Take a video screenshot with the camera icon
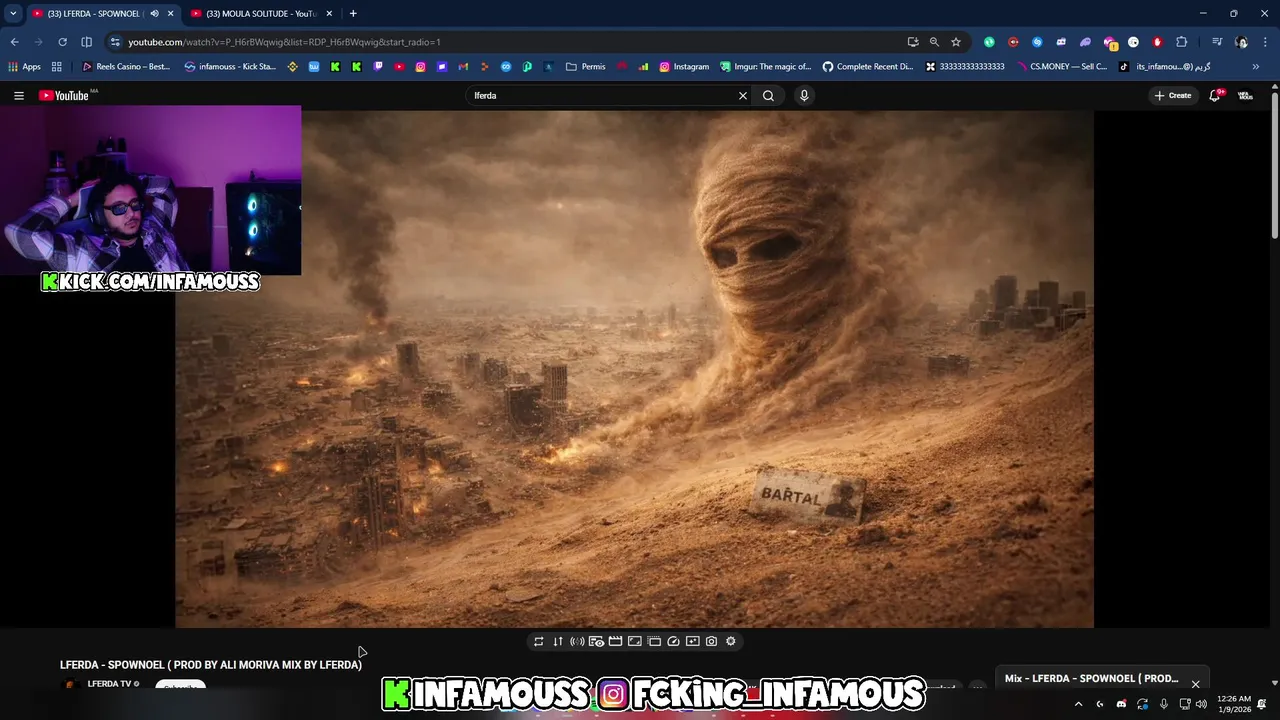This screenshot has height=720, width=1280. click(x=711, y=641)
